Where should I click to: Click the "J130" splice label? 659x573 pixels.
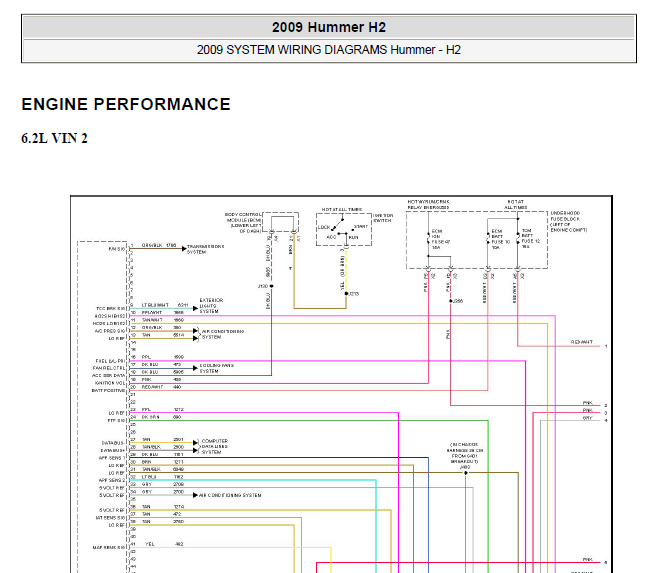(263, 286)
